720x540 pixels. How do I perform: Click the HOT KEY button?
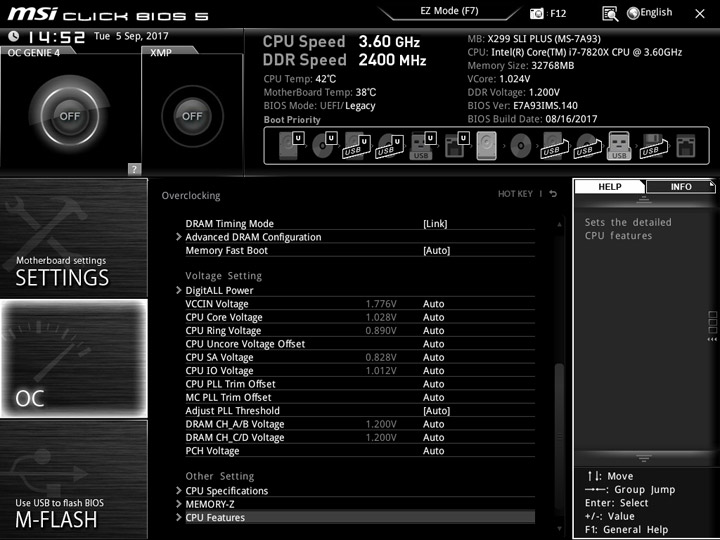click(x=515, y=194)
